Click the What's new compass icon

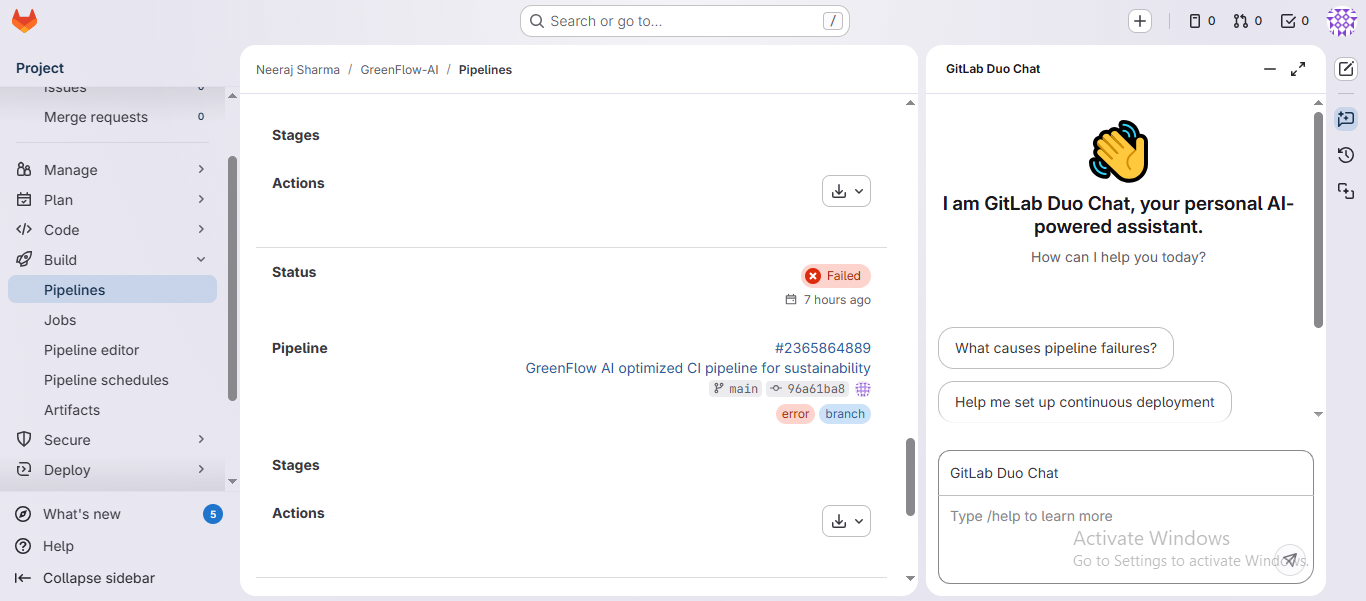coord(23,514)
